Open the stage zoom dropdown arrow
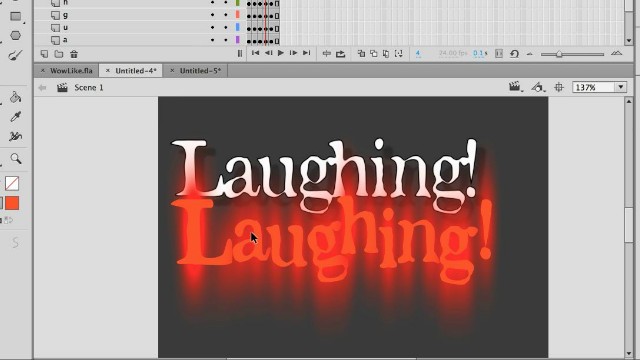Image resolution: width=640 pixels, height=360 pixels. 621,87
